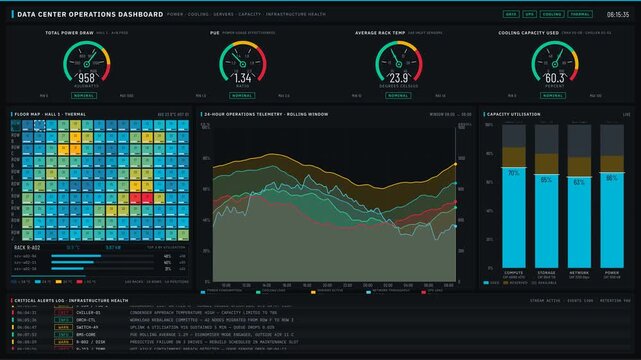Image resolution: width=641 pixels, height=360 pixels.
Task: Click the INFO badge on ORCH-CTL row
Action: 63,320
